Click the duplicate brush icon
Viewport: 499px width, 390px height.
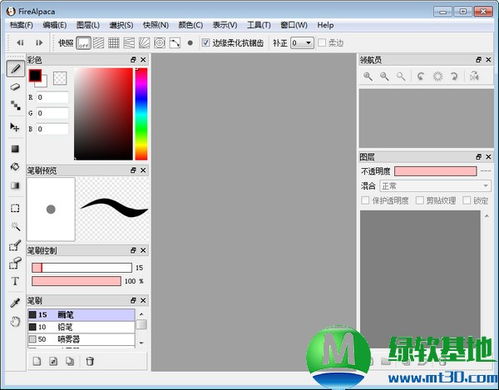(x=70, y=361)
